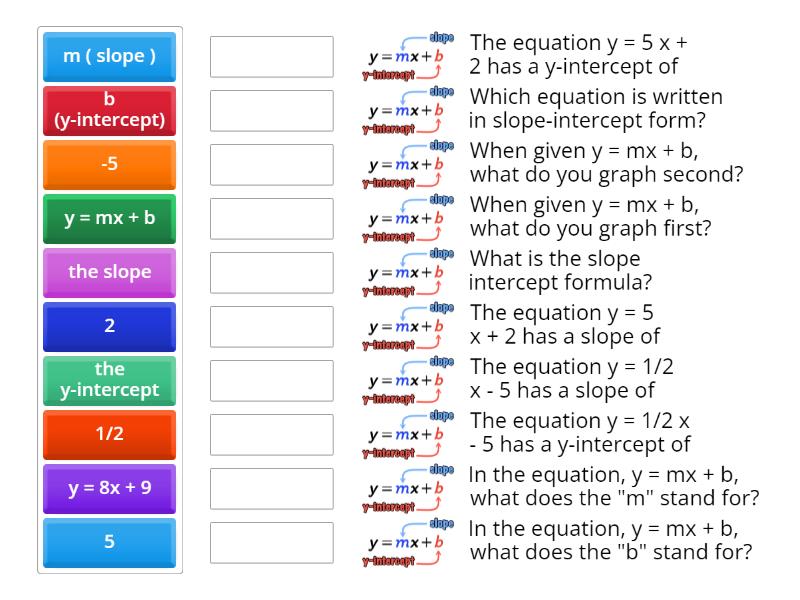Click the purple 'y = 8x + 9' tile
800x600 pixels.
coord(109,489)
